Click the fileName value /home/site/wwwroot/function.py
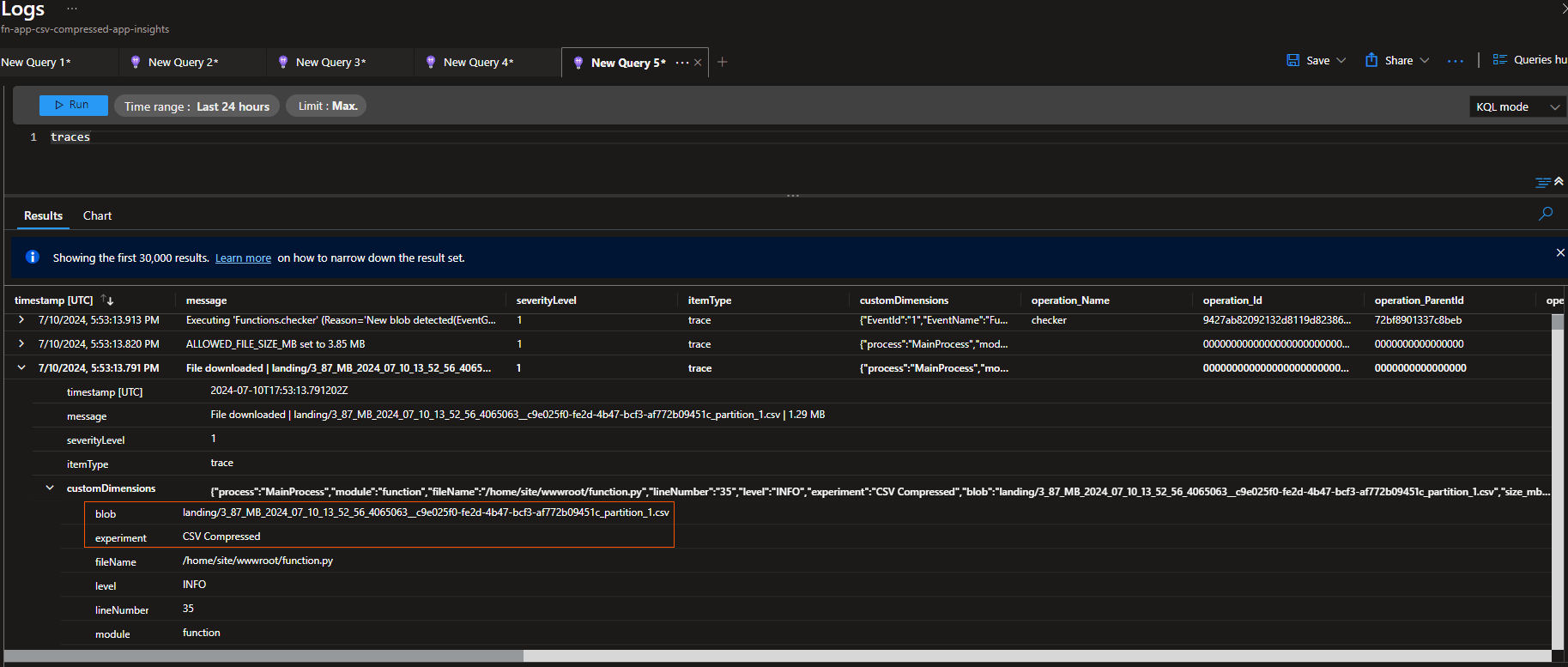The image size is (1568, 667). click(257, 561)
